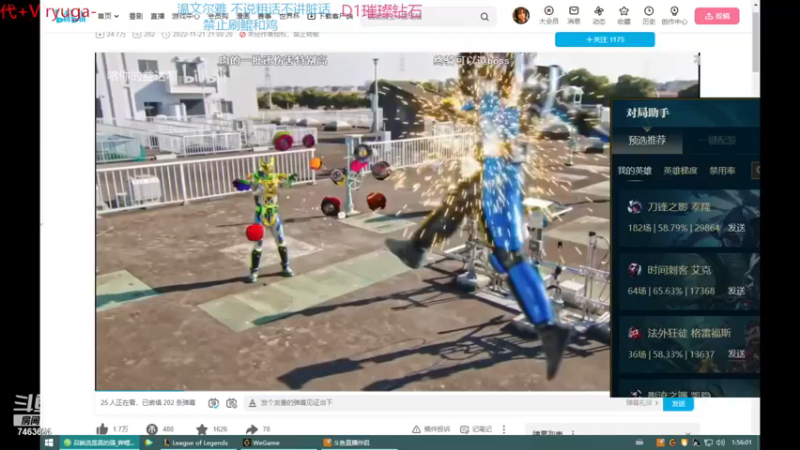
Task: Click the +关注 1175 follow button
Action: coord(605,39)
